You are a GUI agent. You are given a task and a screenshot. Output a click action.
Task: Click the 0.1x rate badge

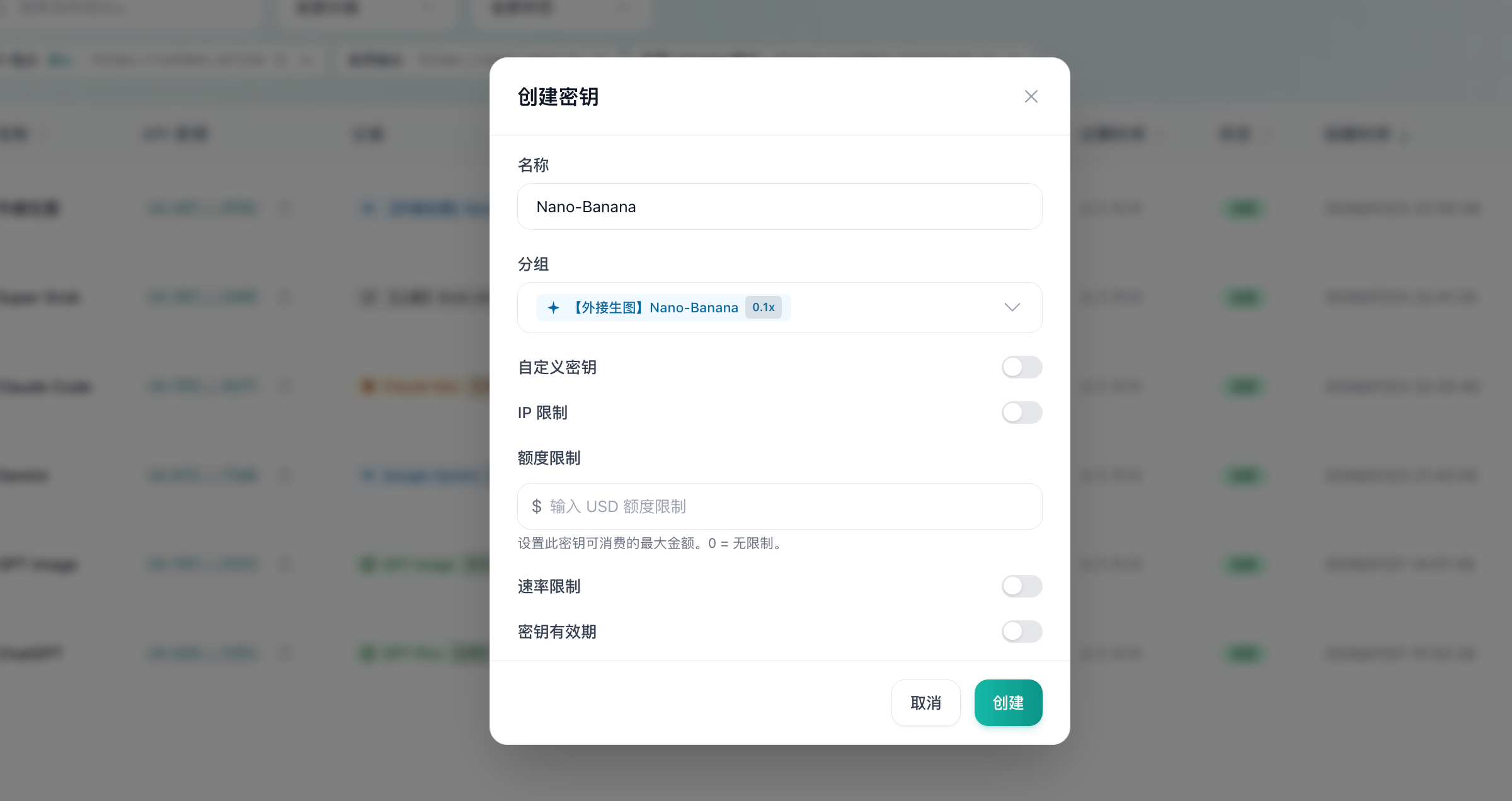point(763,307)
